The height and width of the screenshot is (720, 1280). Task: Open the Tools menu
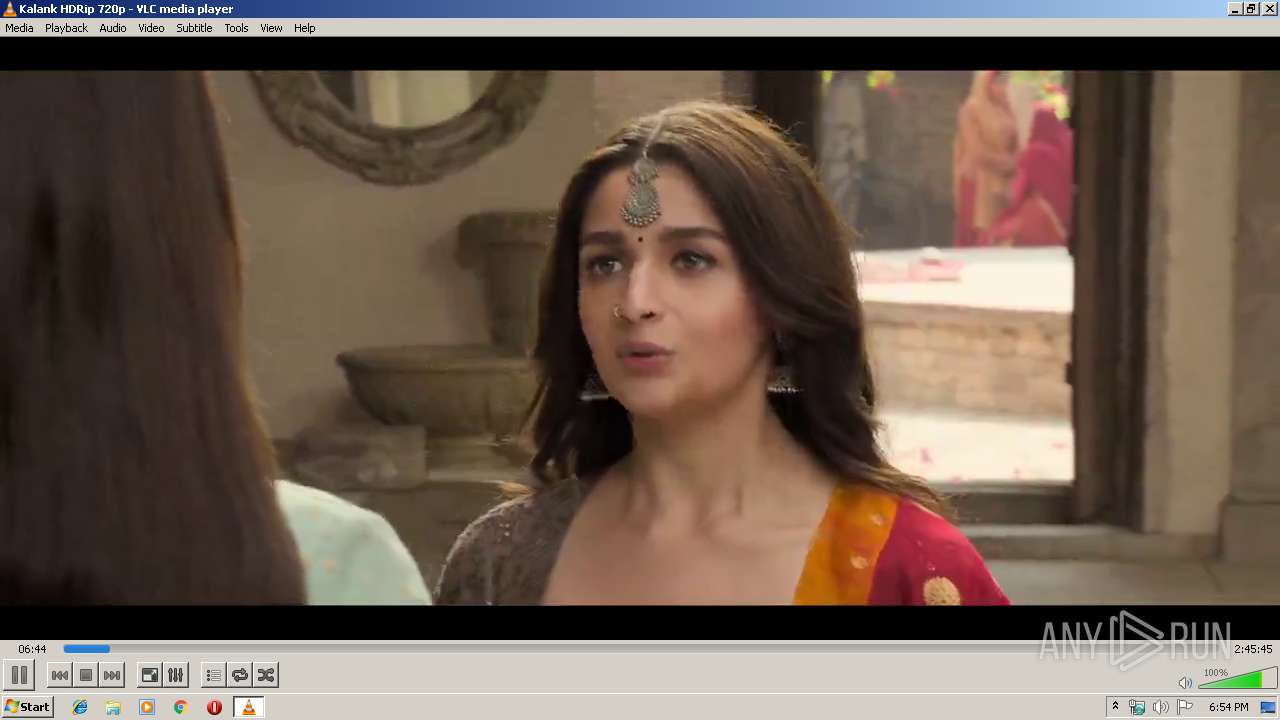236,28
